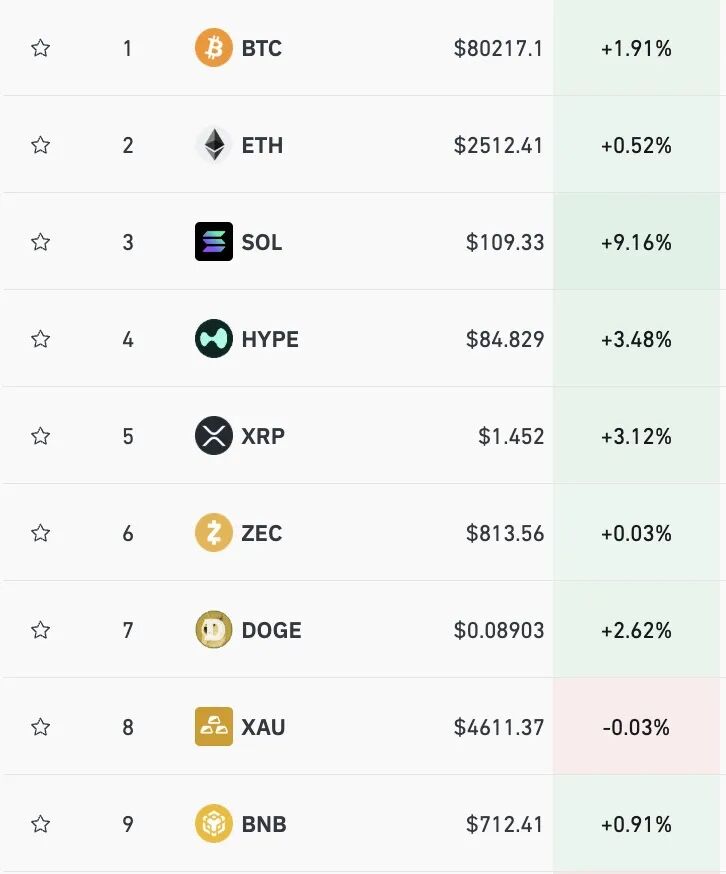Open the HYPE ticker name
726x874 pixels.
pos(270,339)
